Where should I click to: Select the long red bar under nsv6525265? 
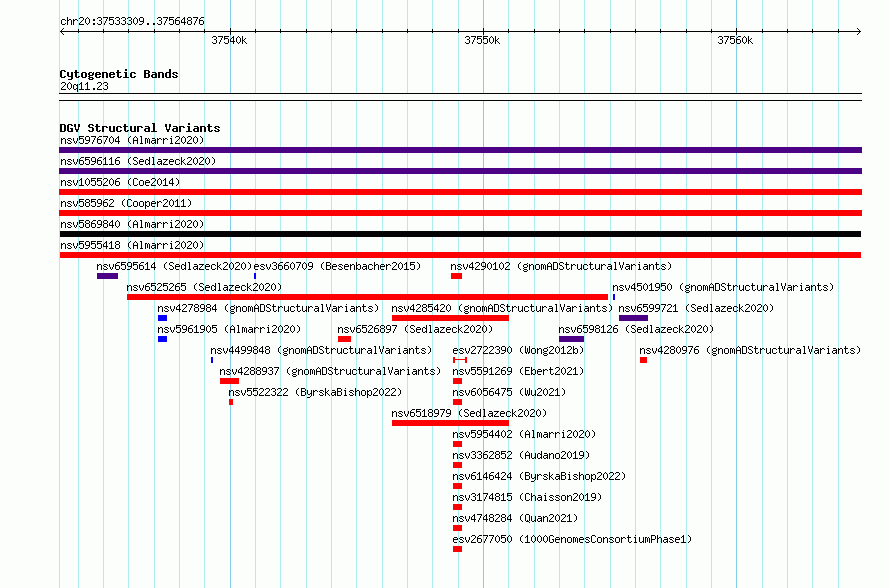pos(367,297)
